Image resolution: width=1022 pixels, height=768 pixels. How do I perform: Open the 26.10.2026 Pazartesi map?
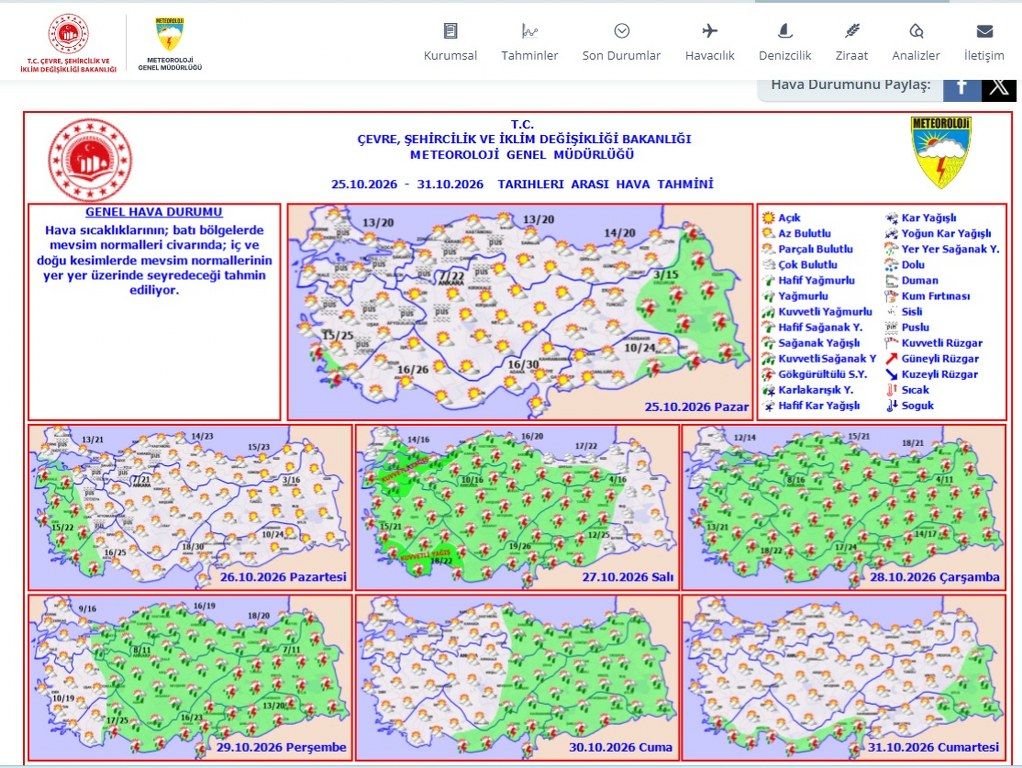tap(190, 507)
